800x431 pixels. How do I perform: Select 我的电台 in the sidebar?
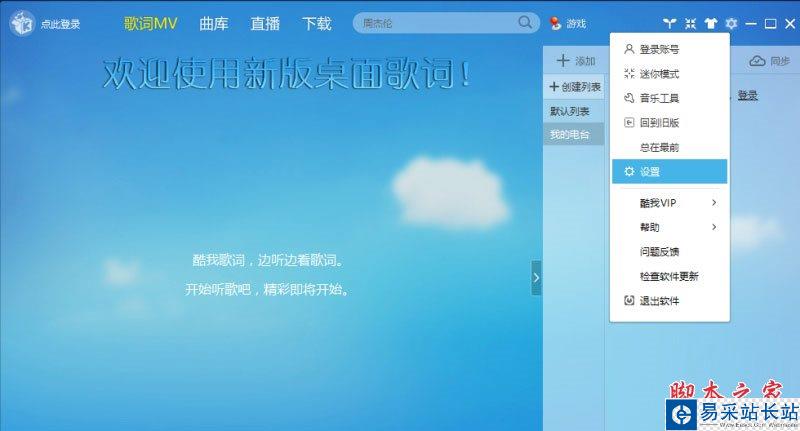[573, 135]
